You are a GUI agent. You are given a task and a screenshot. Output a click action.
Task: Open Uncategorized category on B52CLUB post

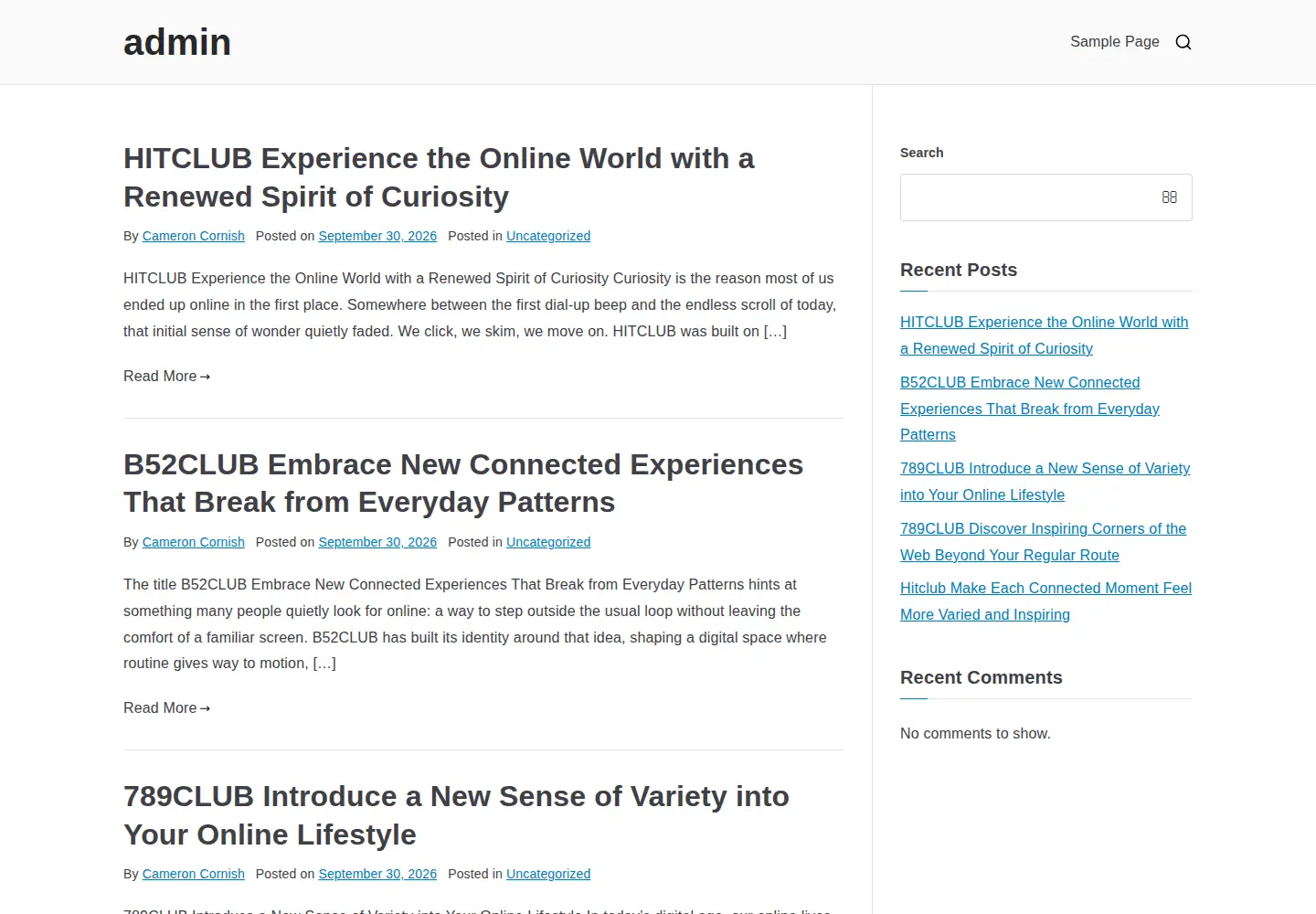pos(548,542)
